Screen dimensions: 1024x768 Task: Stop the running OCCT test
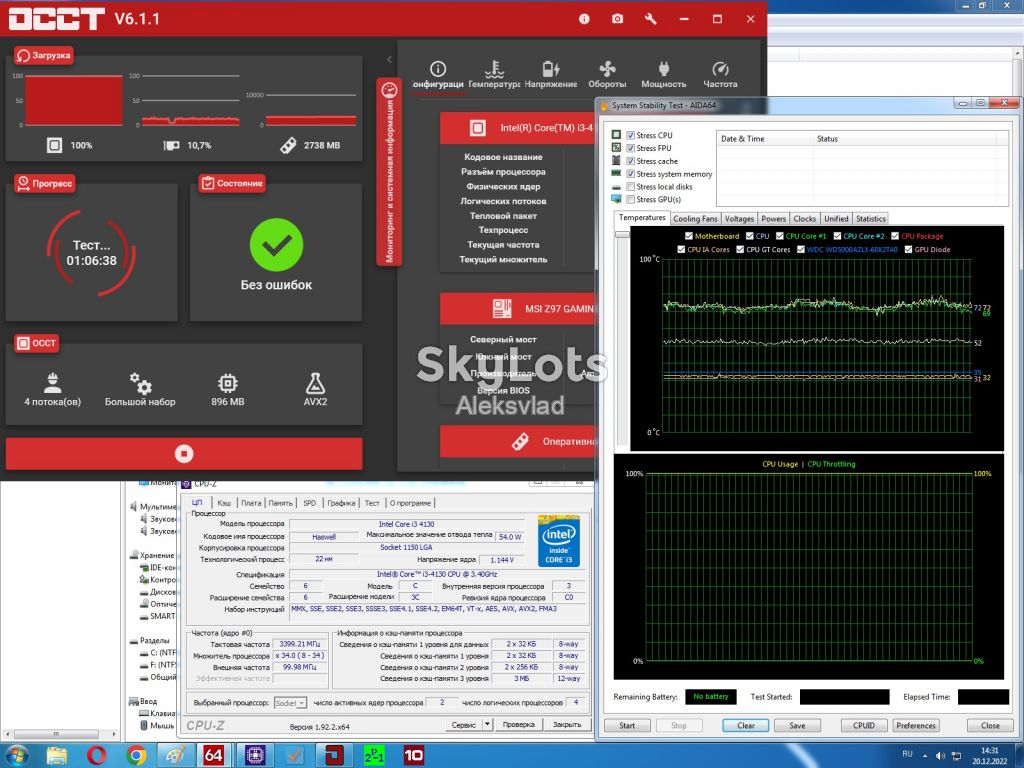pos(184,453)
